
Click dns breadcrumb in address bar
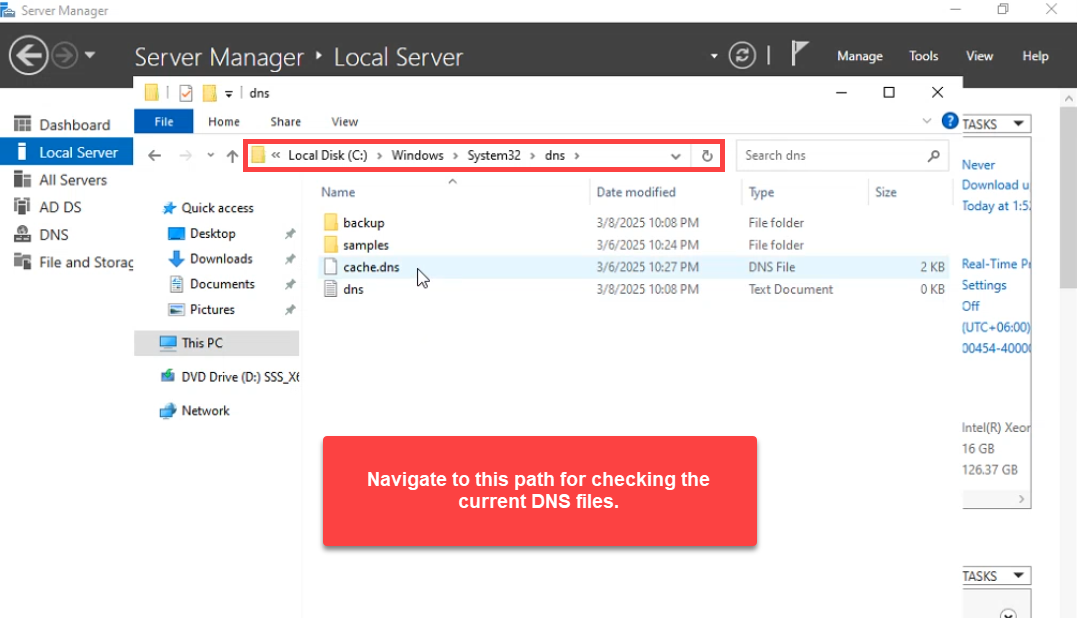[x=555, y=155]
